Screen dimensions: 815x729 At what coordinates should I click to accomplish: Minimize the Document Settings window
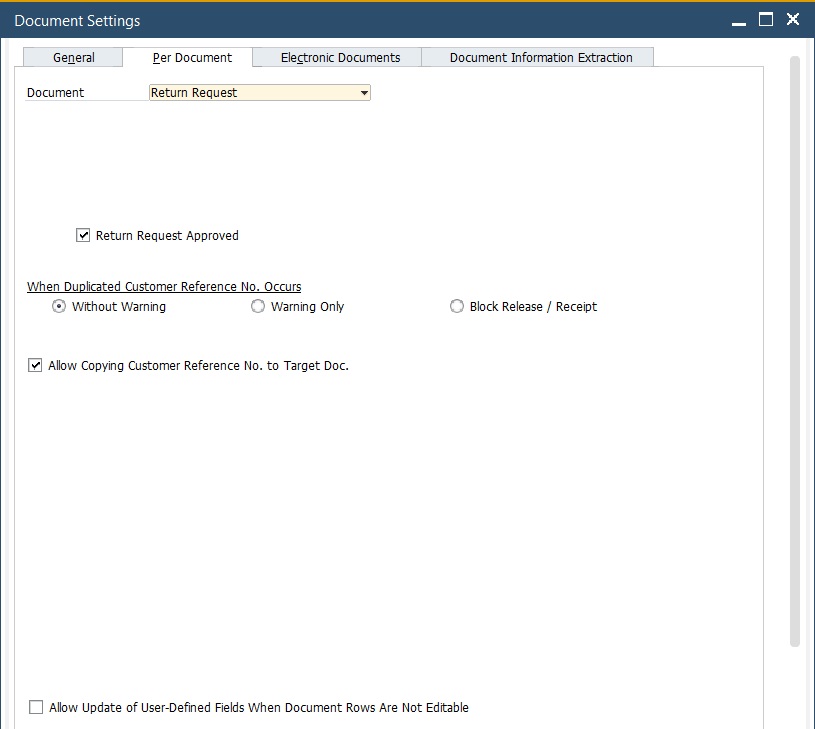(738, 20)
